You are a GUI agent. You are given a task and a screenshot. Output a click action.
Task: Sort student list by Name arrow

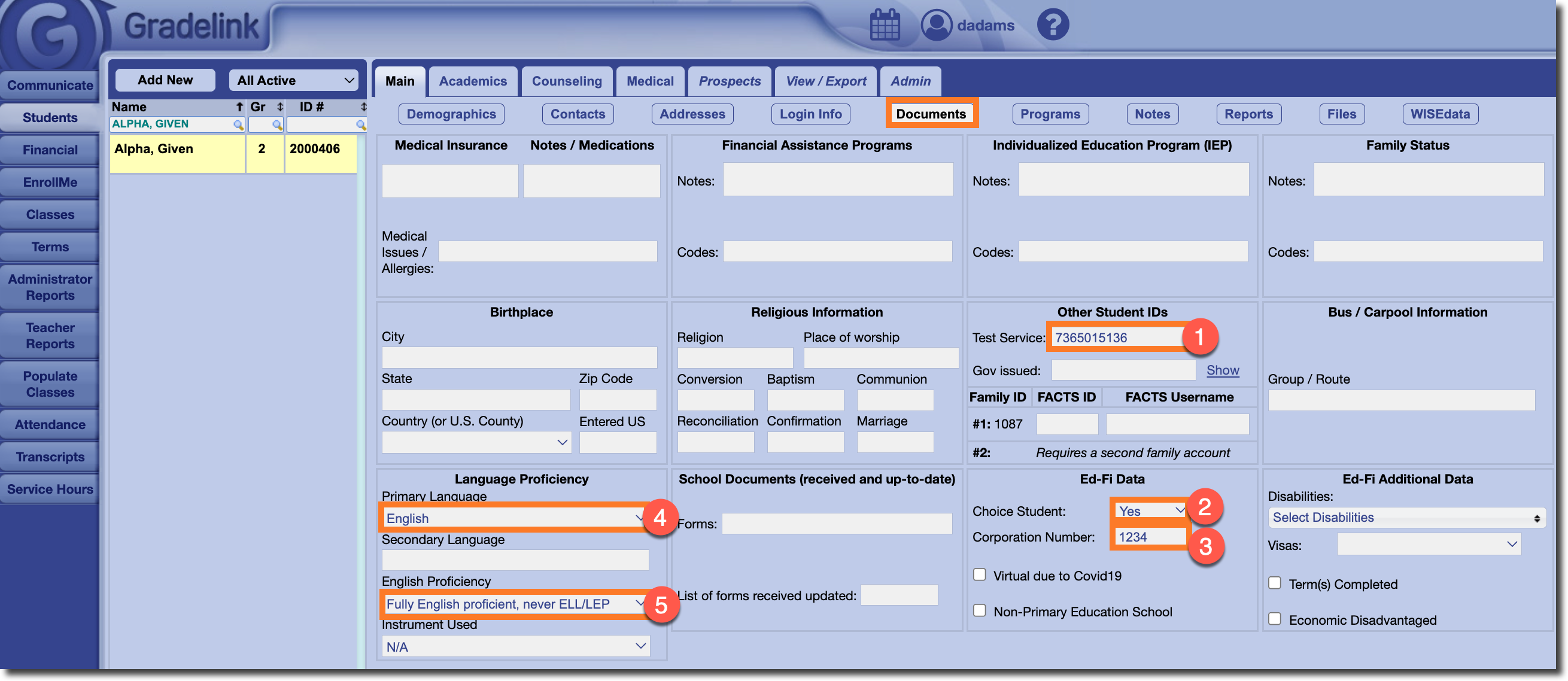coord(239,107)
